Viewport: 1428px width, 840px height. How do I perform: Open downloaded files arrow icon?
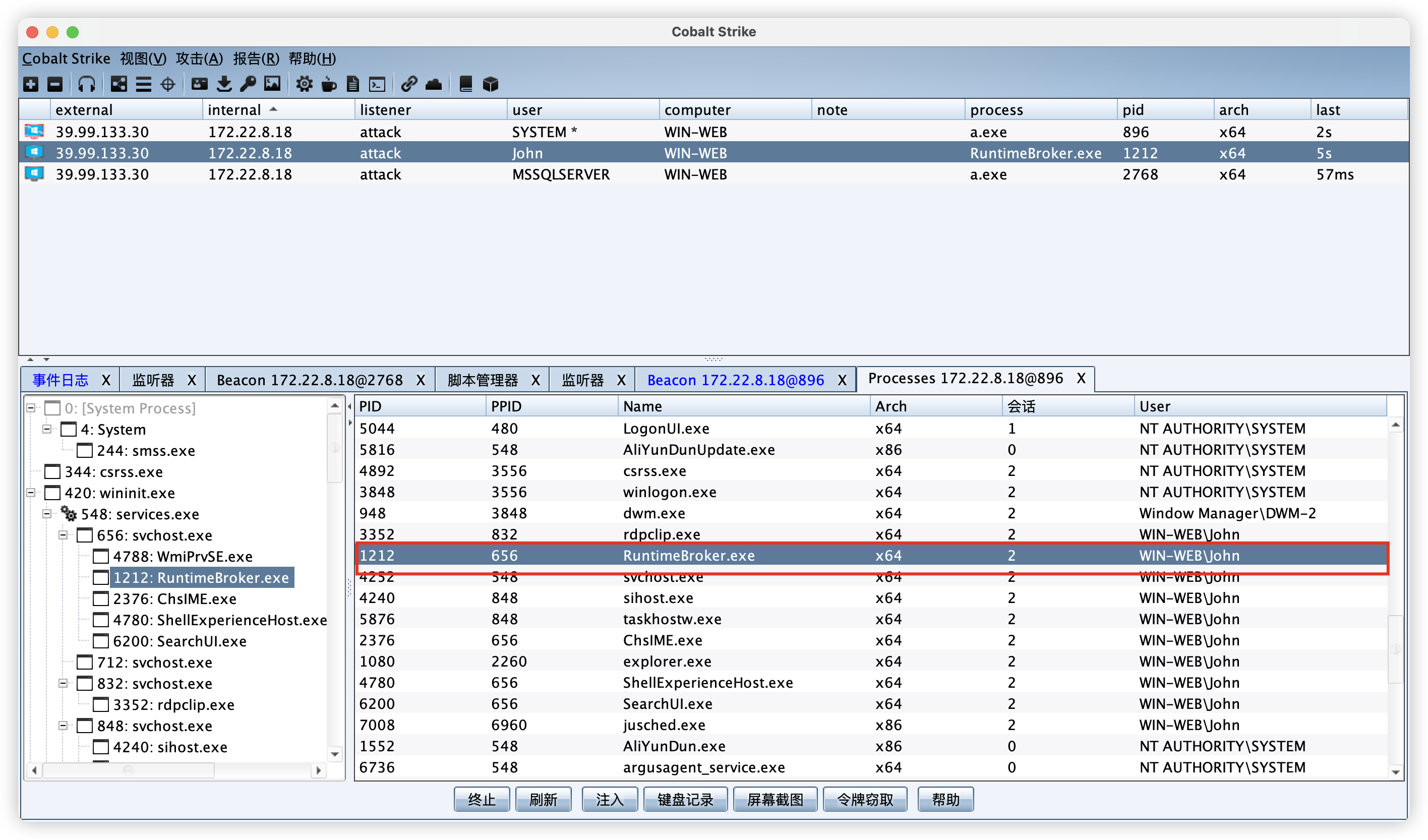[224, 84]
